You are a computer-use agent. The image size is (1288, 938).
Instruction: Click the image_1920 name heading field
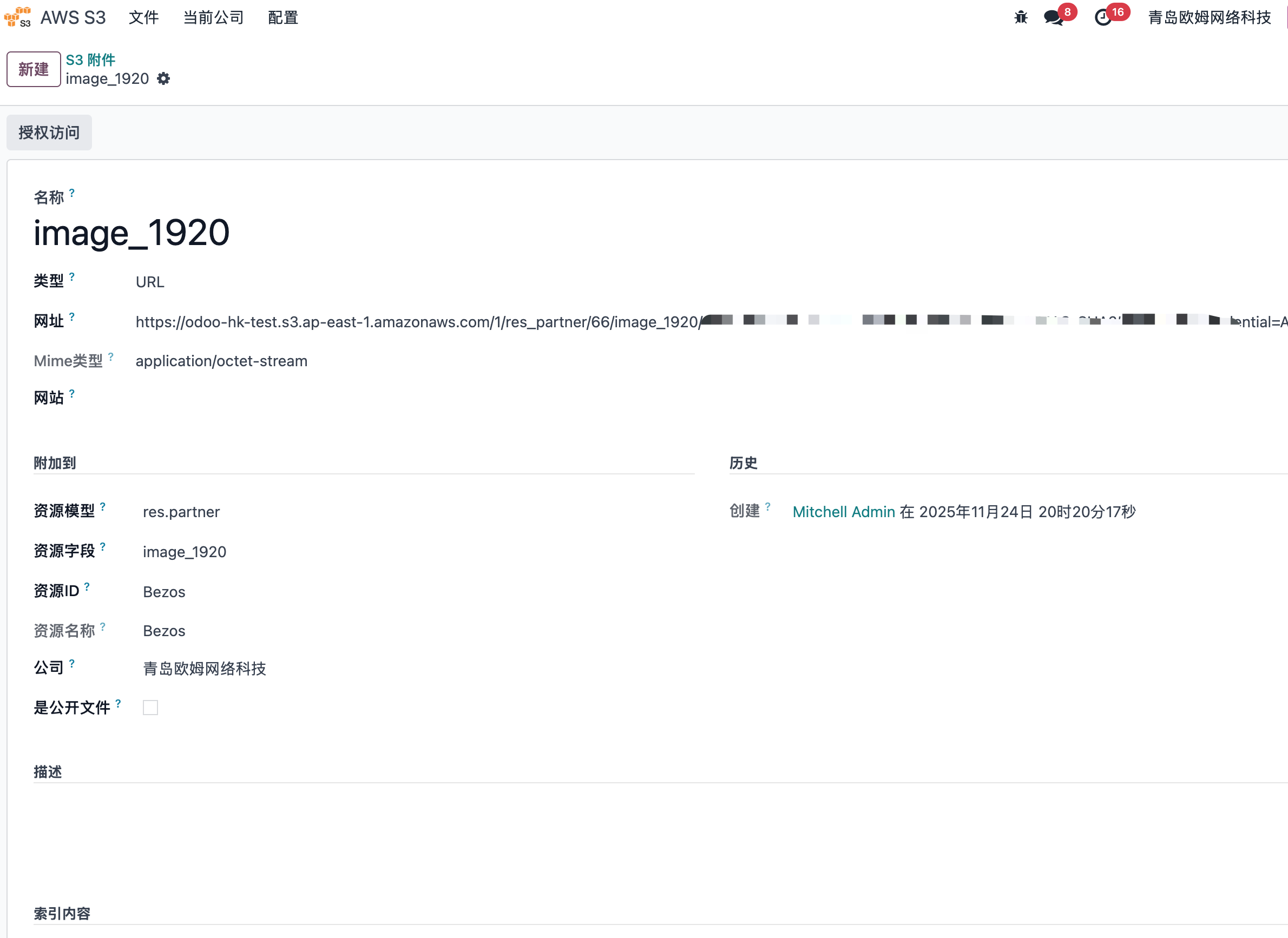[132, 232]
